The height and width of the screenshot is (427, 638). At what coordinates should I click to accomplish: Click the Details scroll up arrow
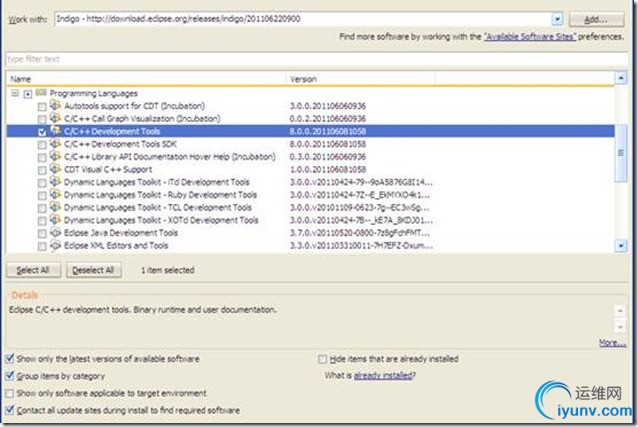tap(620, 311)
